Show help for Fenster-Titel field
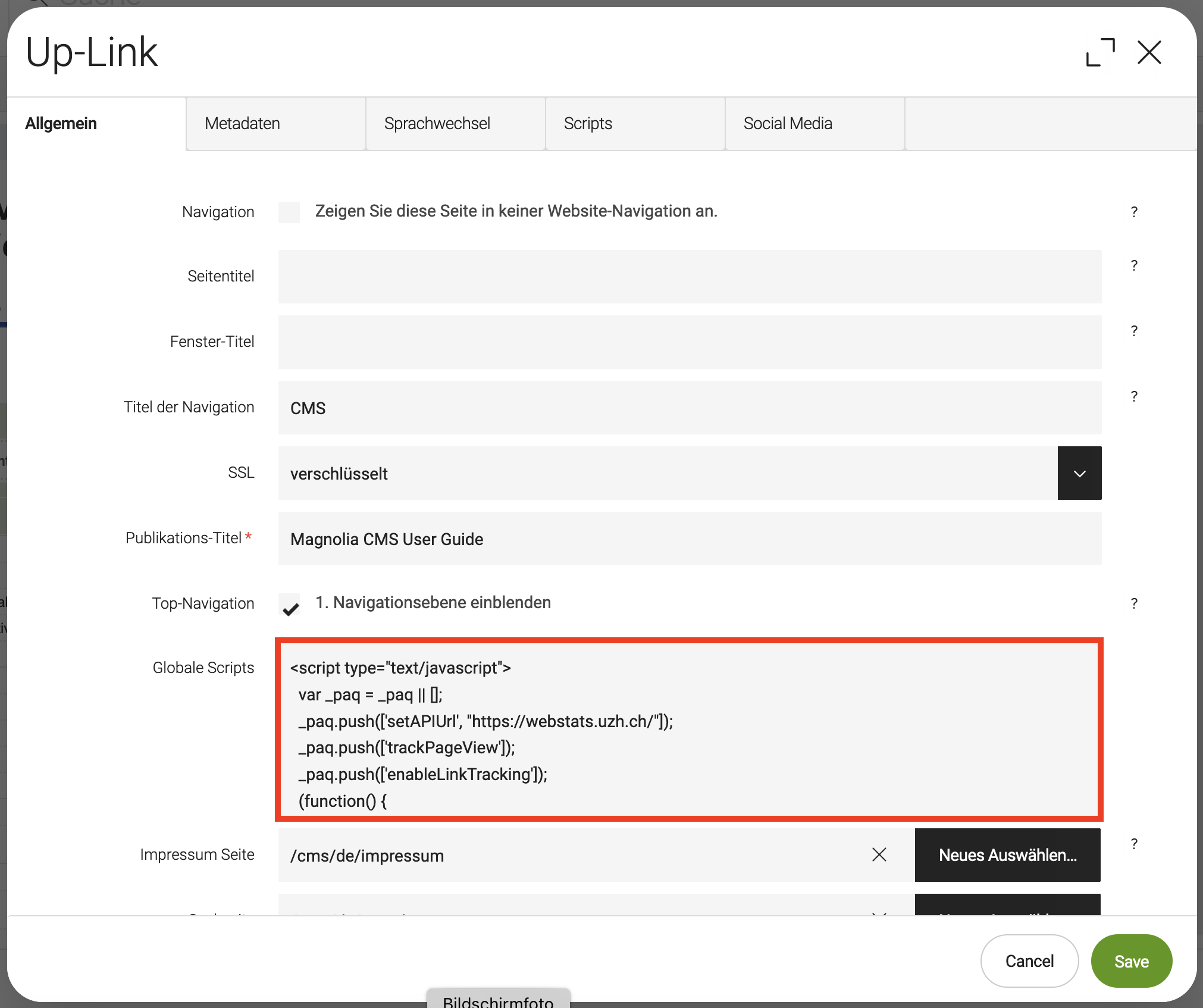Image resolution: width=1203 pixels, height=1008 pixels. point(1134,331)
